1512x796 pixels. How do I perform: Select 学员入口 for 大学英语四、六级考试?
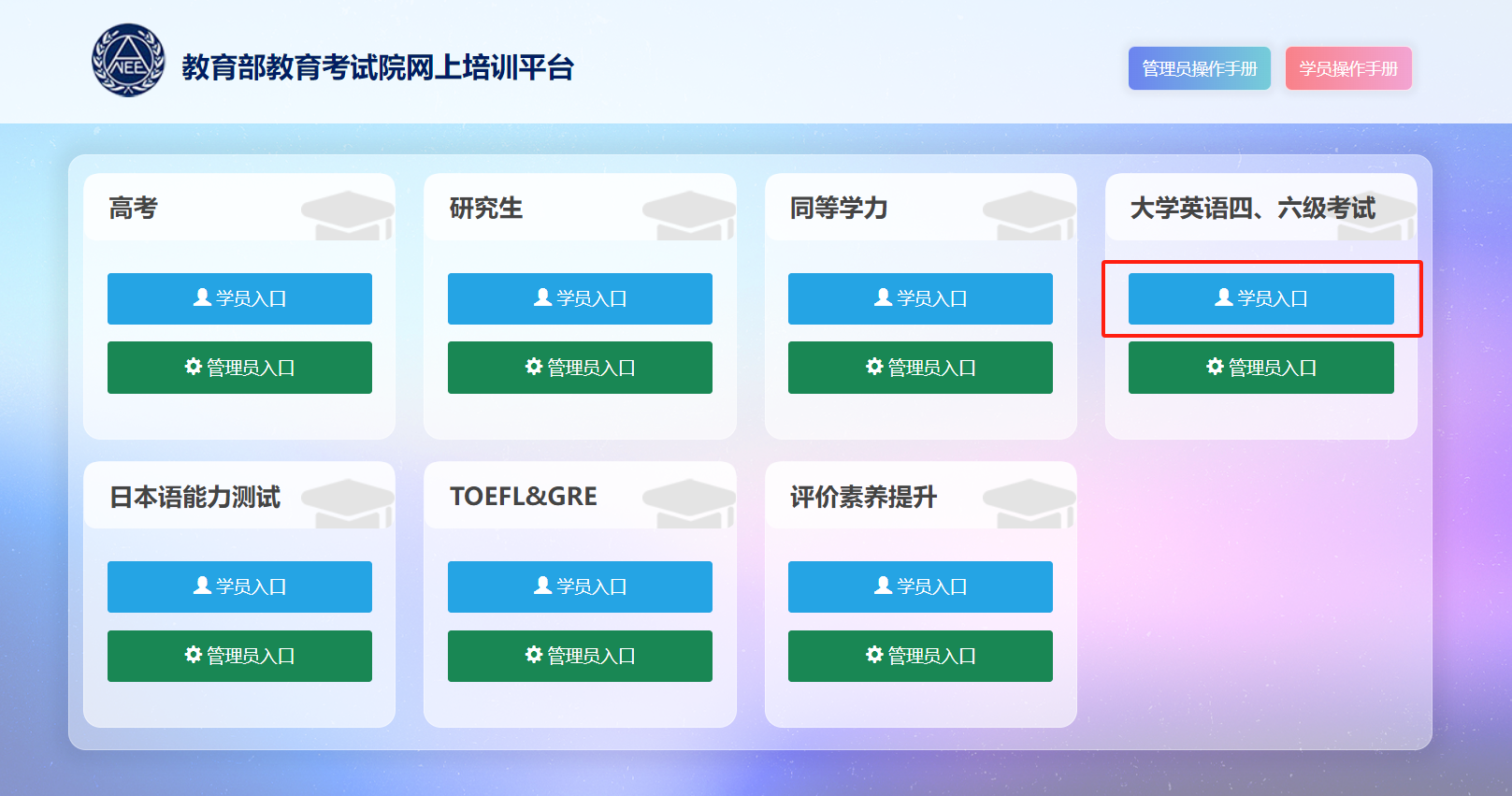(x=1260, y=298)
